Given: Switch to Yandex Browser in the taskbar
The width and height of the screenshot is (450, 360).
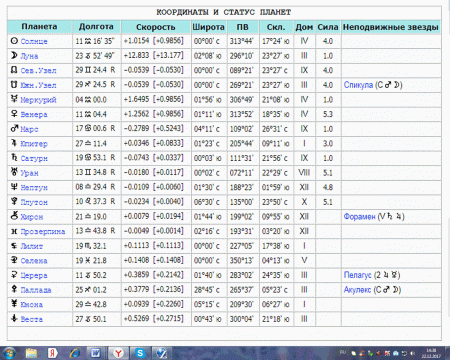Looking at the screenshot, I should point(118,353).
